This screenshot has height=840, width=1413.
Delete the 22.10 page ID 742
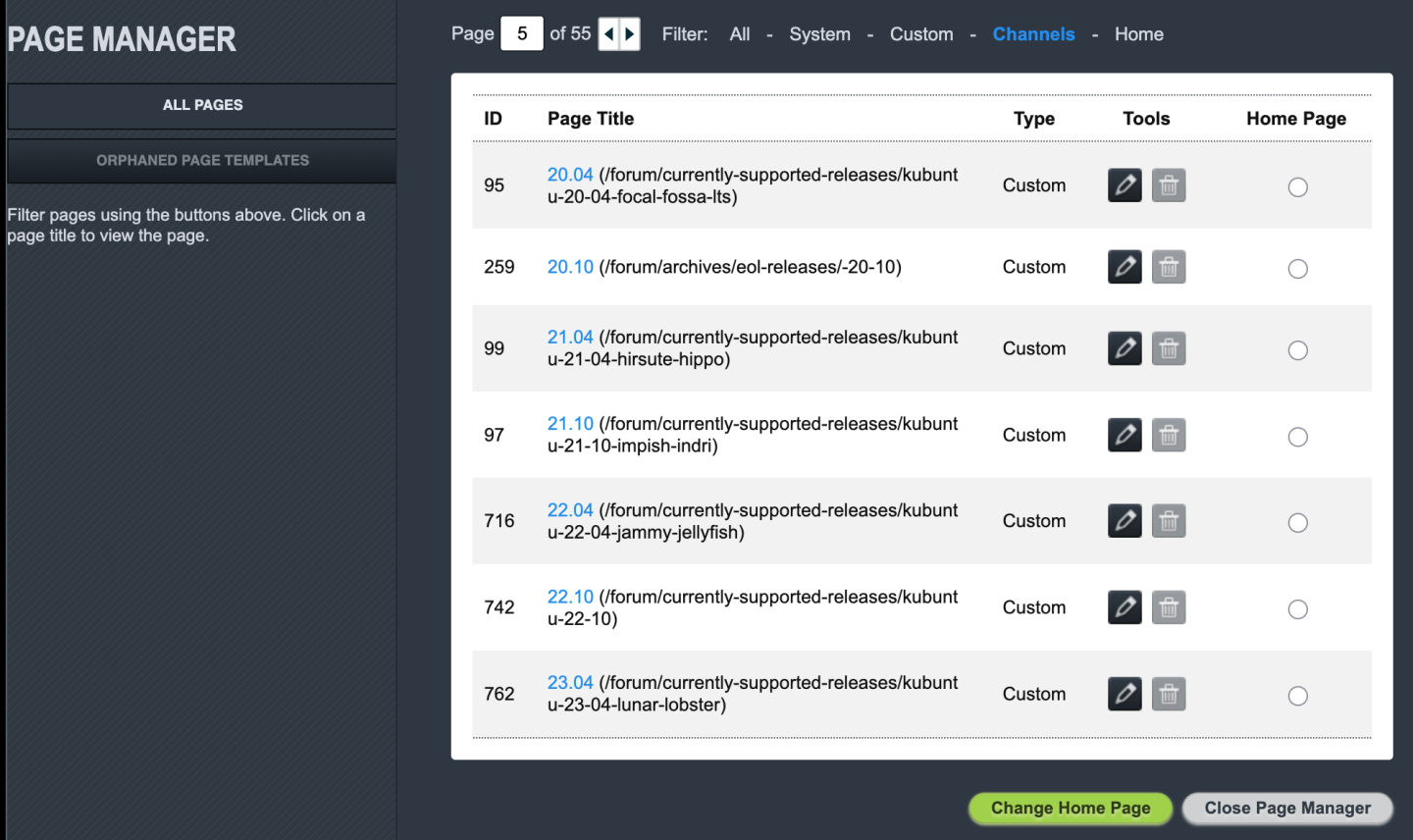(1169, 606)
